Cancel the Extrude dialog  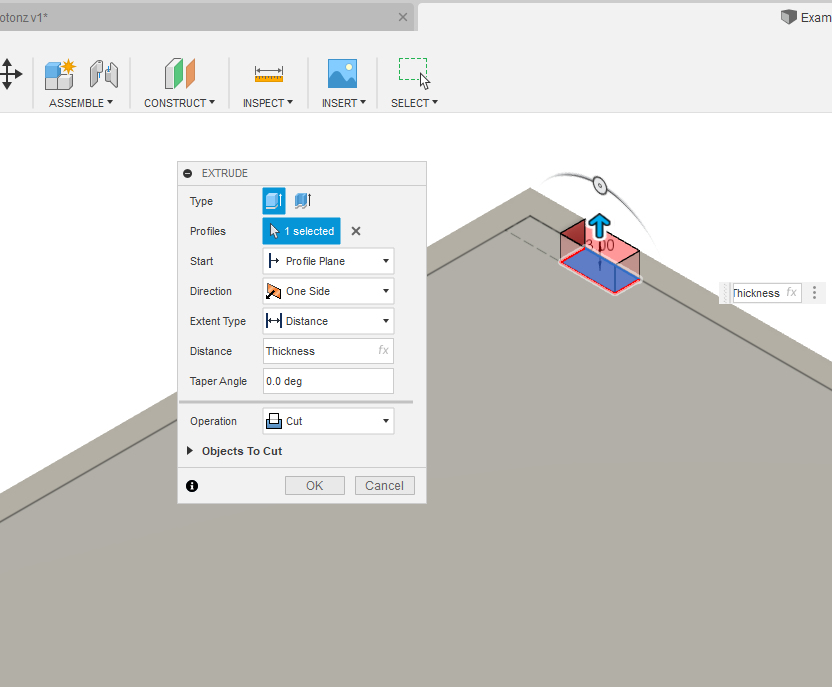(x=385, y=485)
